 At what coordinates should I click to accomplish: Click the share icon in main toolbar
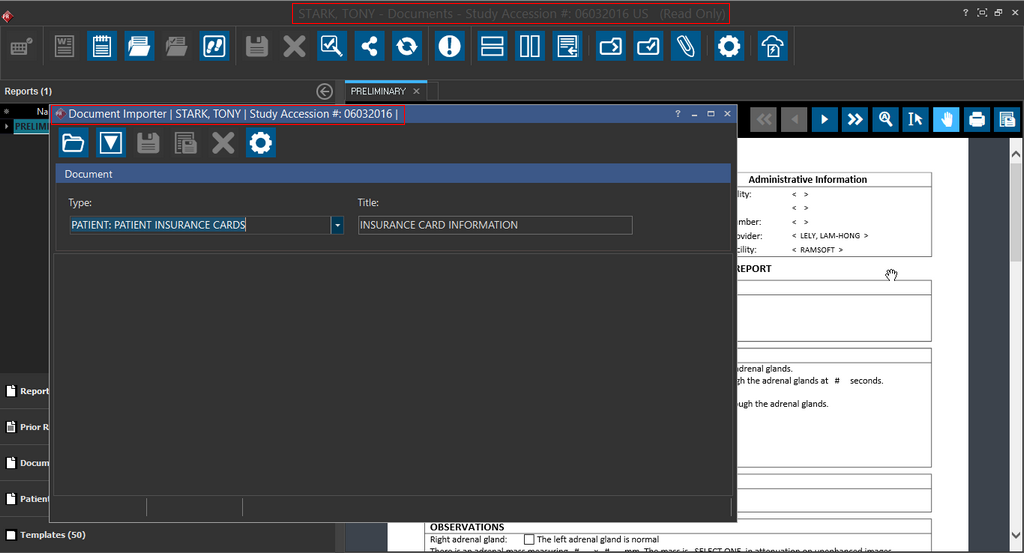[371, 46]
